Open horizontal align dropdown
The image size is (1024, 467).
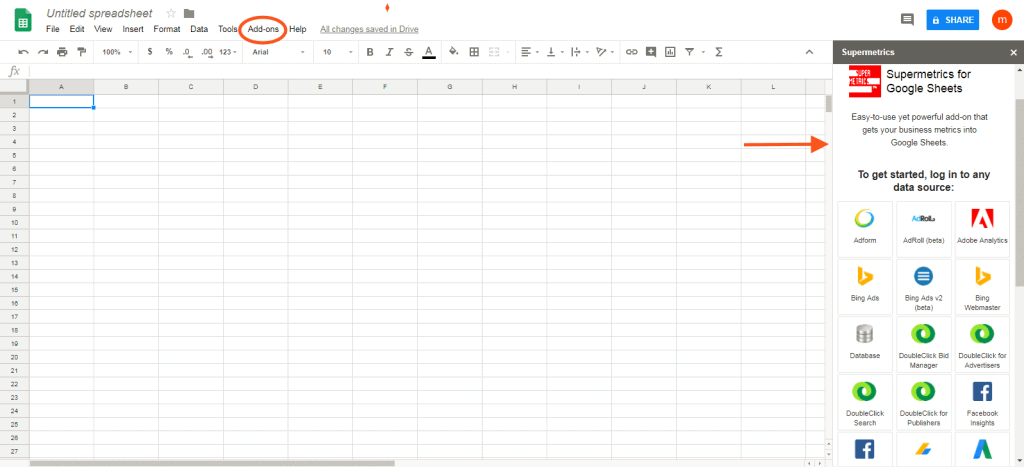529,52
